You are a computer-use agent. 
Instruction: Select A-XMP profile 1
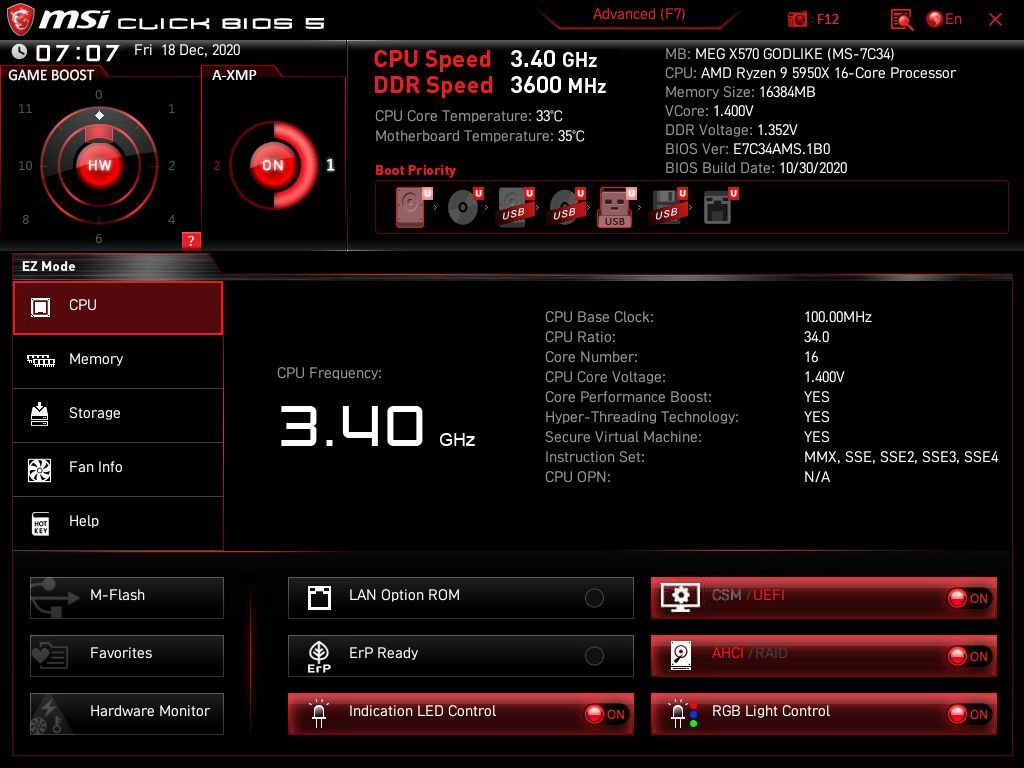click(330, 165)
